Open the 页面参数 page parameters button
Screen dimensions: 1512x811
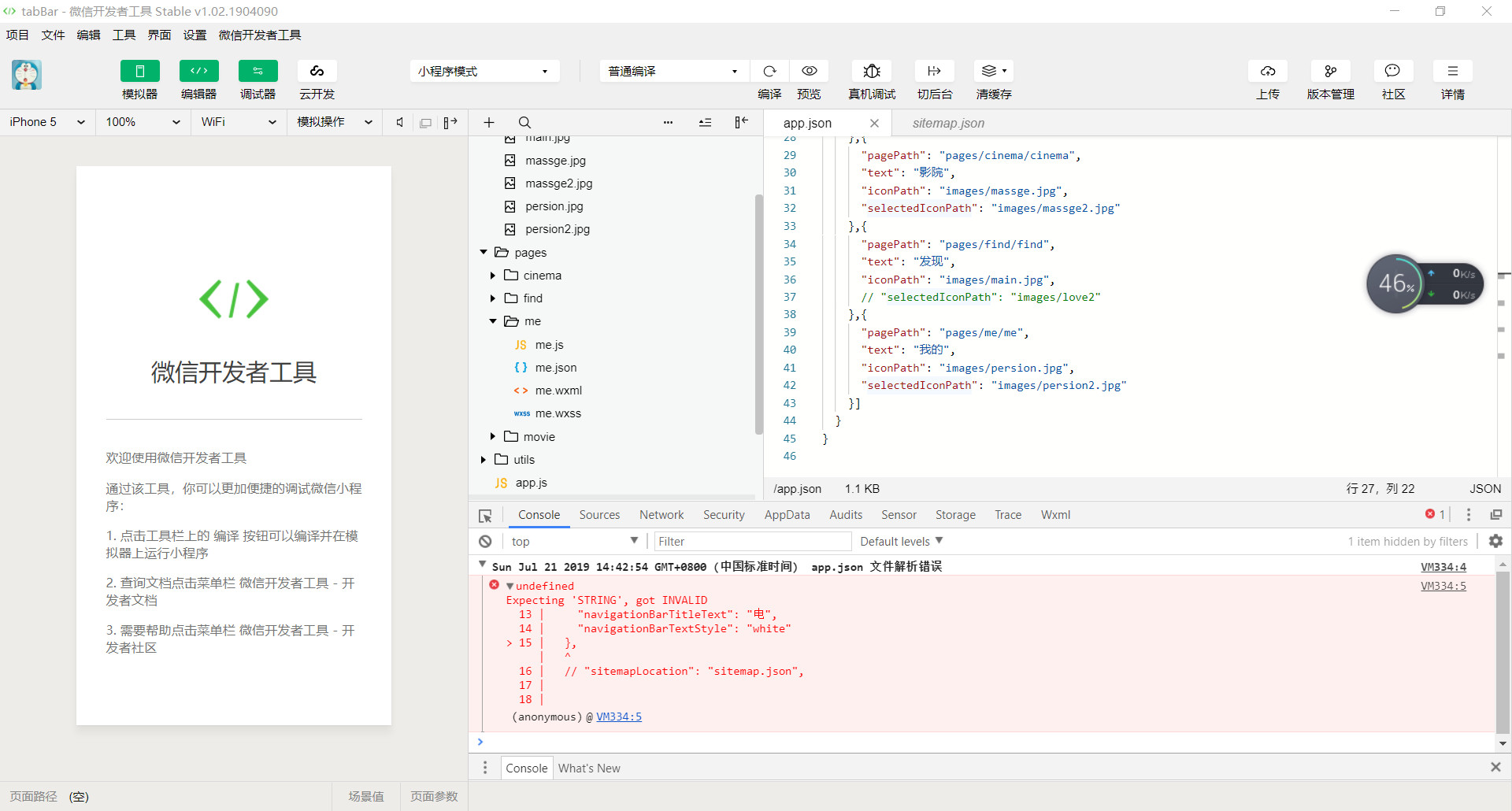(434, 797)
